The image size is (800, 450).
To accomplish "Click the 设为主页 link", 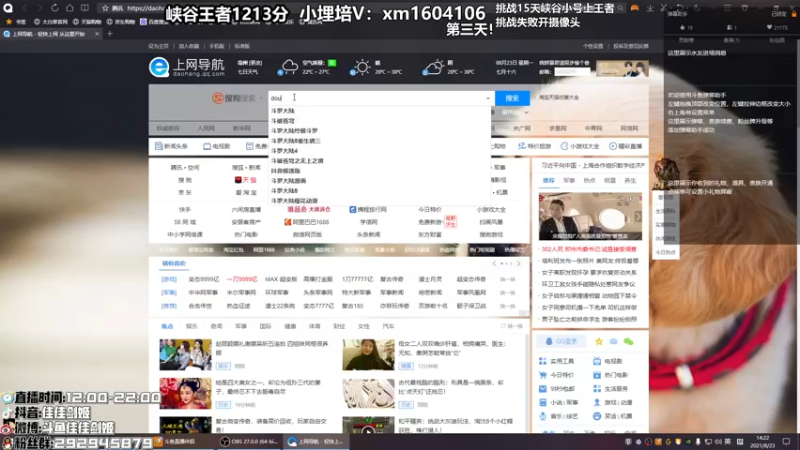I will click(x=158, y=46).
